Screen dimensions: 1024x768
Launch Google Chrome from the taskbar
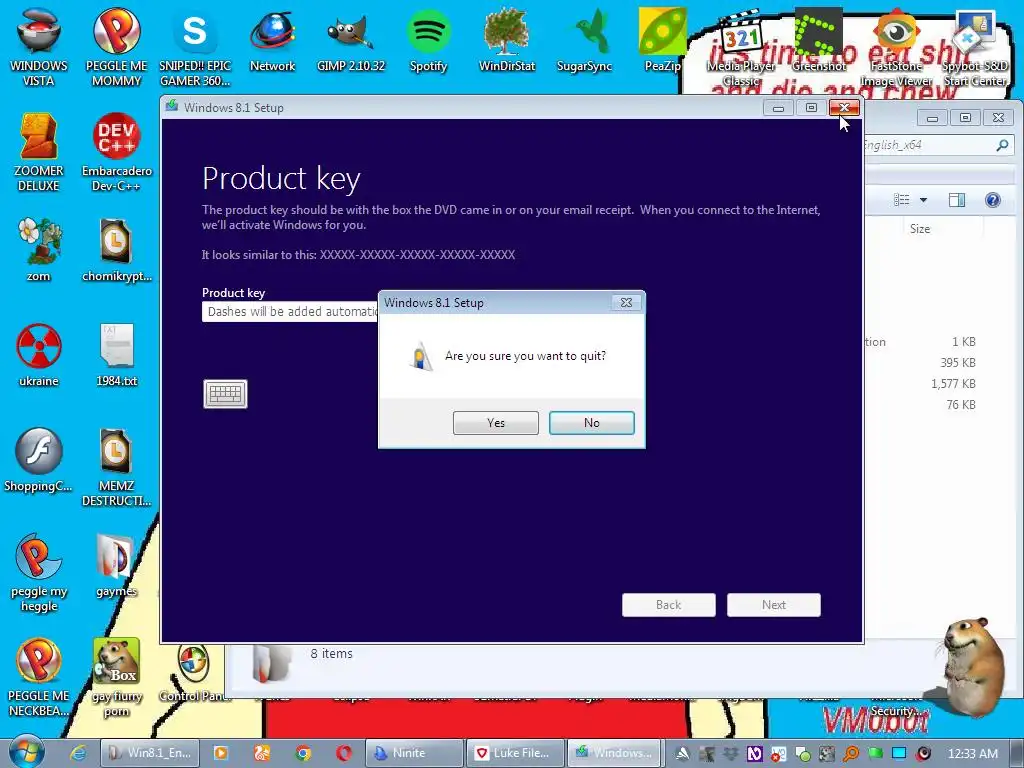(303, 753)
